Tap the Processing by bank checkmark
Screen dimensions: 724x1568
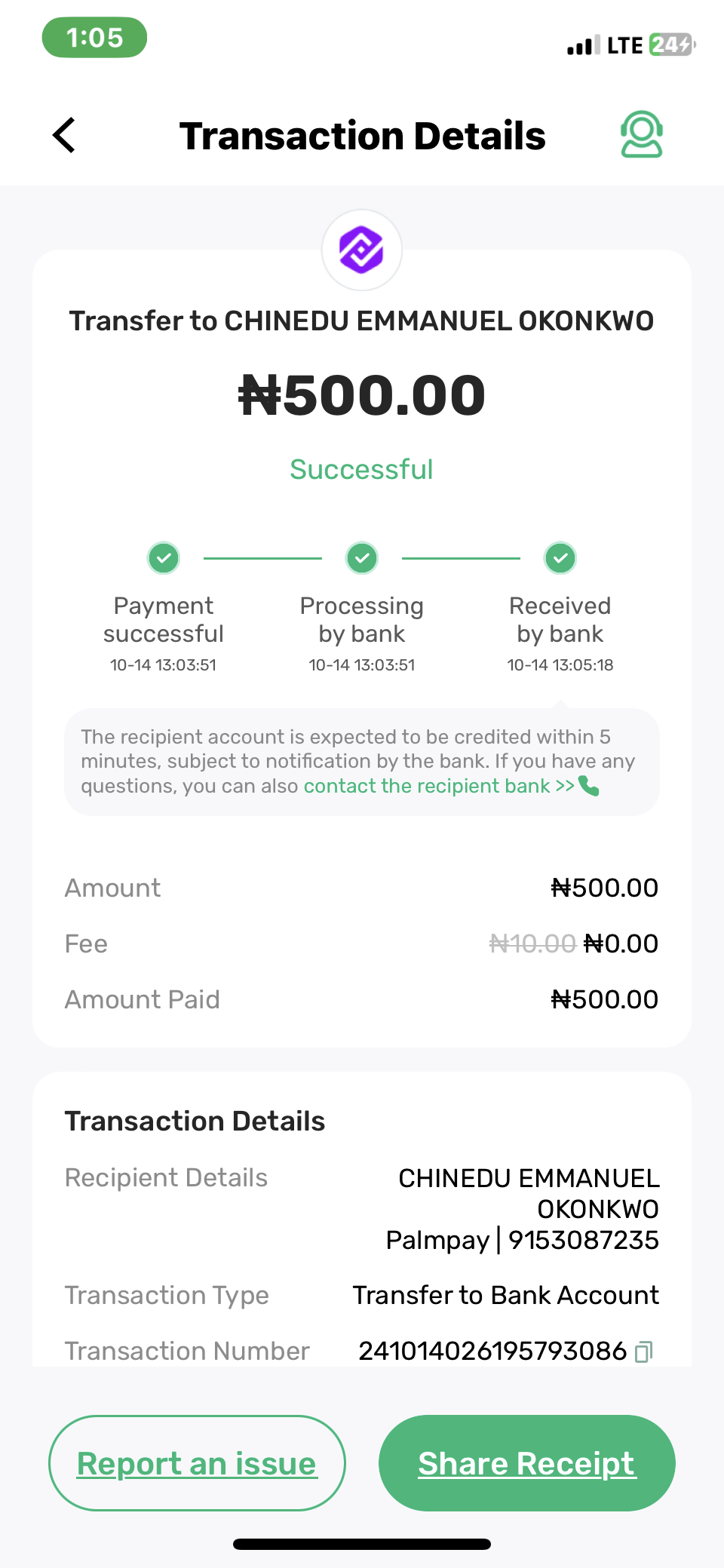click(362, 559)
